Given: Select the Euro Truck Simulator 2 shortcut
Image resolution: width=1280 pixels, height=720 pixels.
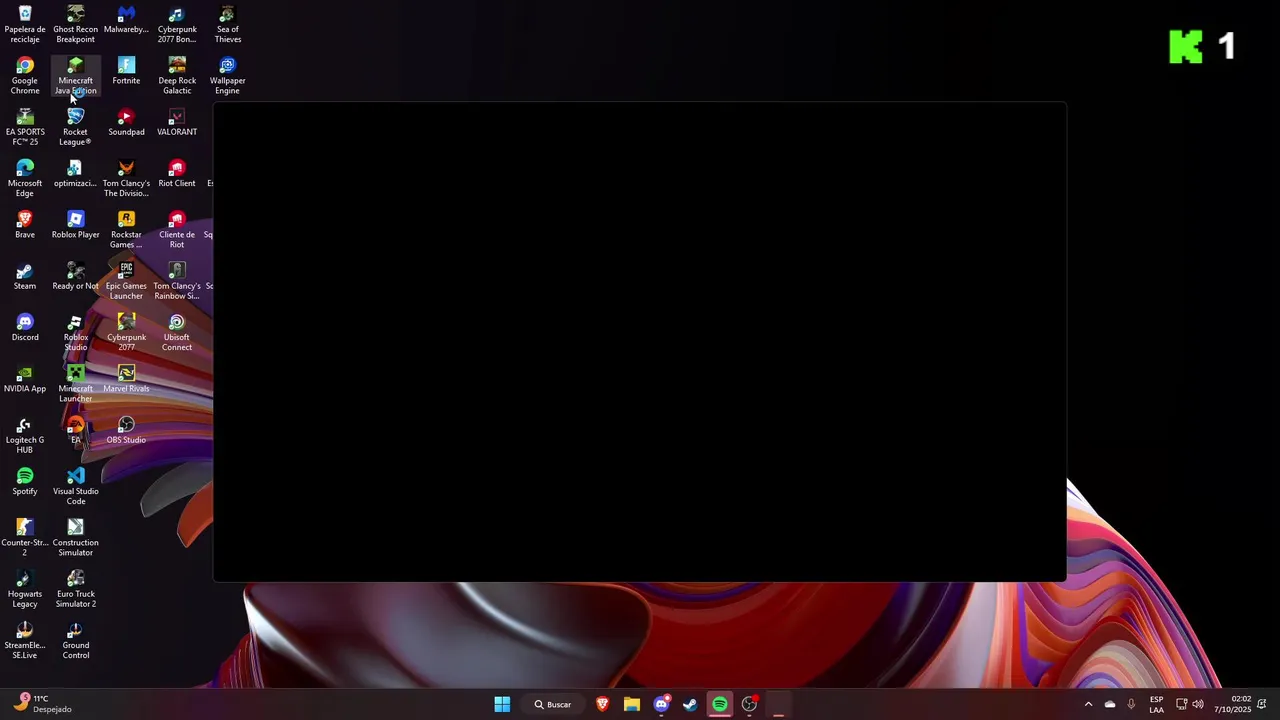Looking at the screenshot, I should [75, 589].
